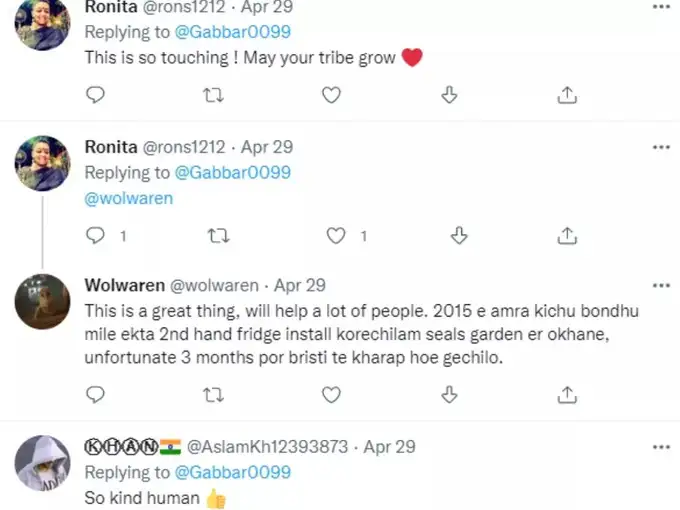Reply to Ronita's "so touching" tweet
The image size is (680, 510).
tap(96, 95)
